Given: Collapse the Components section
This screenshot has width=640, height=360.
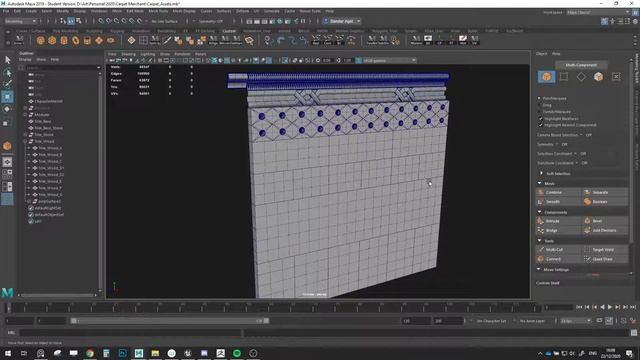Looking at the screenshot, I should point(540,212).
